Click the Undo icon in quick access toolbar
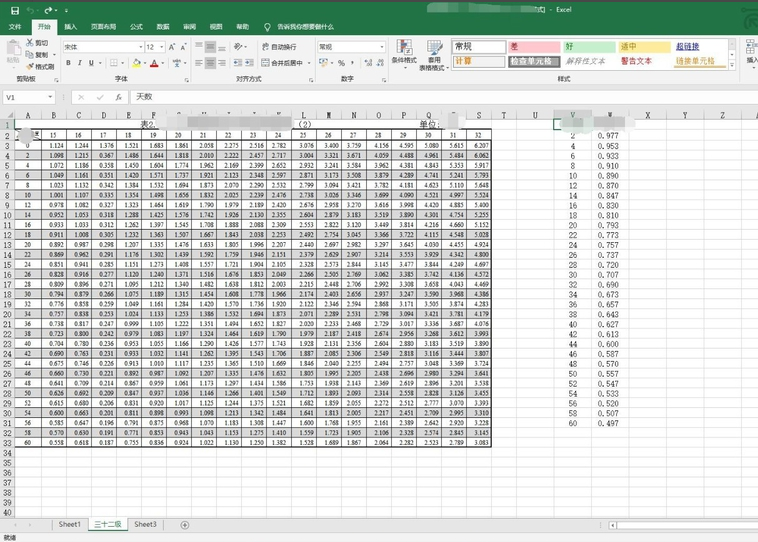 coord(30,10)
